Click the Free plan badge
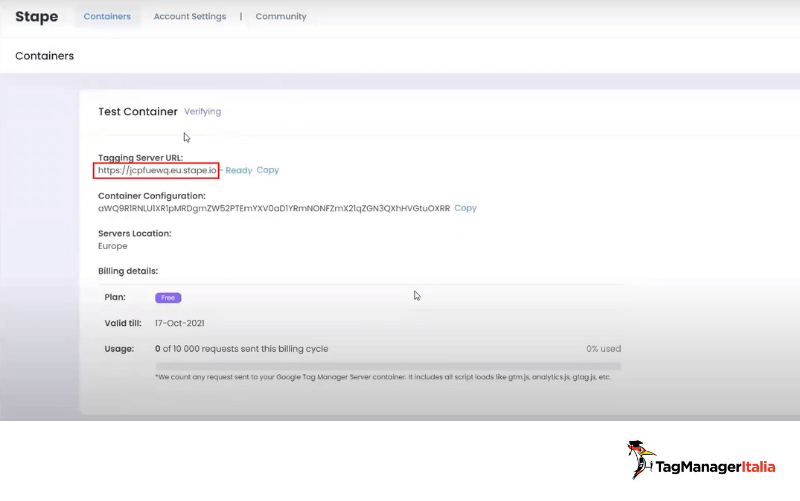Viewport: 800px width, 501px height. pos(168,297)
